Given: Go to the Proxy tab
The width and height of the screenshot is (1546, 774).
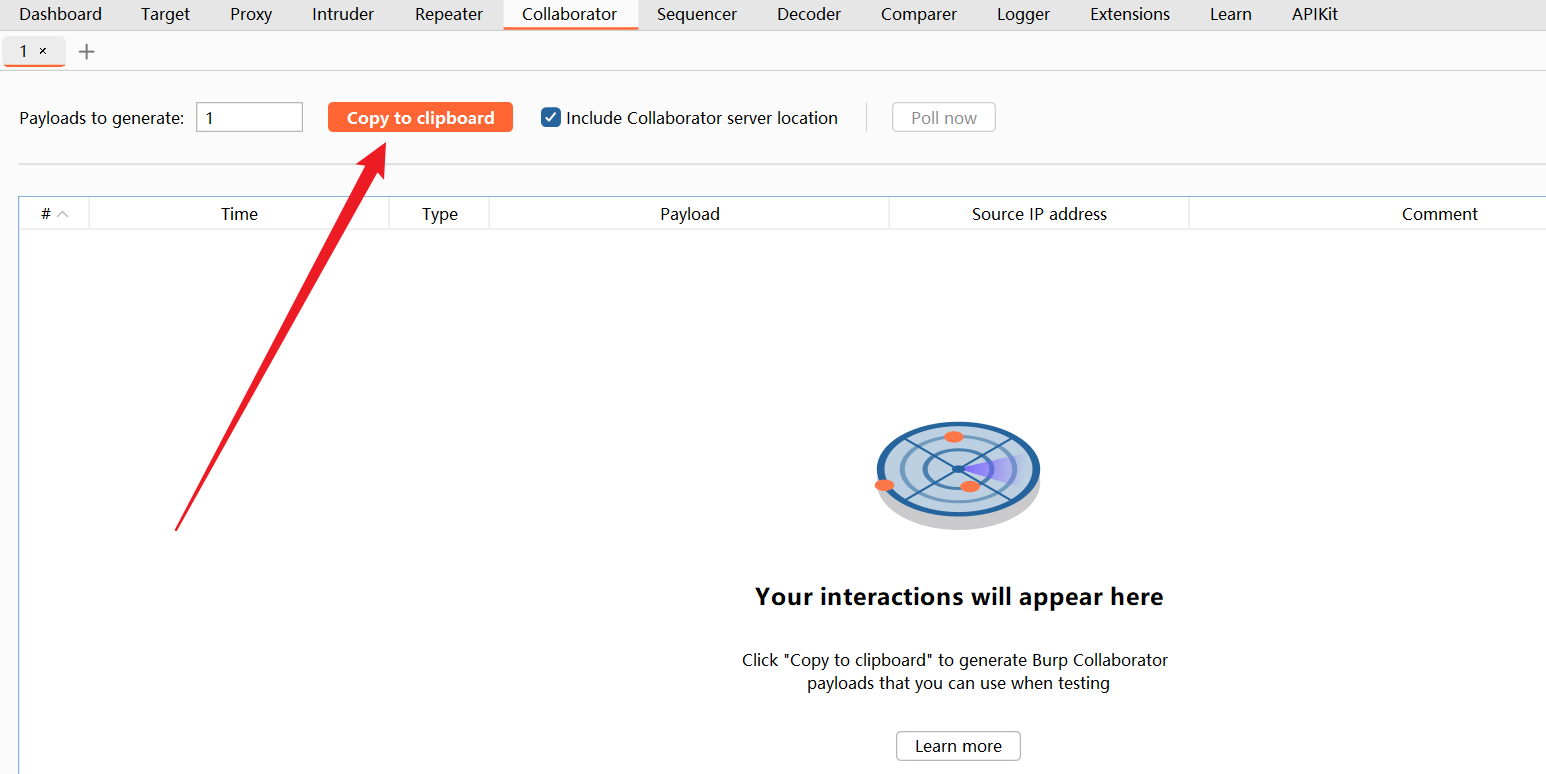Looking at the screenshot, I should 251,14.
